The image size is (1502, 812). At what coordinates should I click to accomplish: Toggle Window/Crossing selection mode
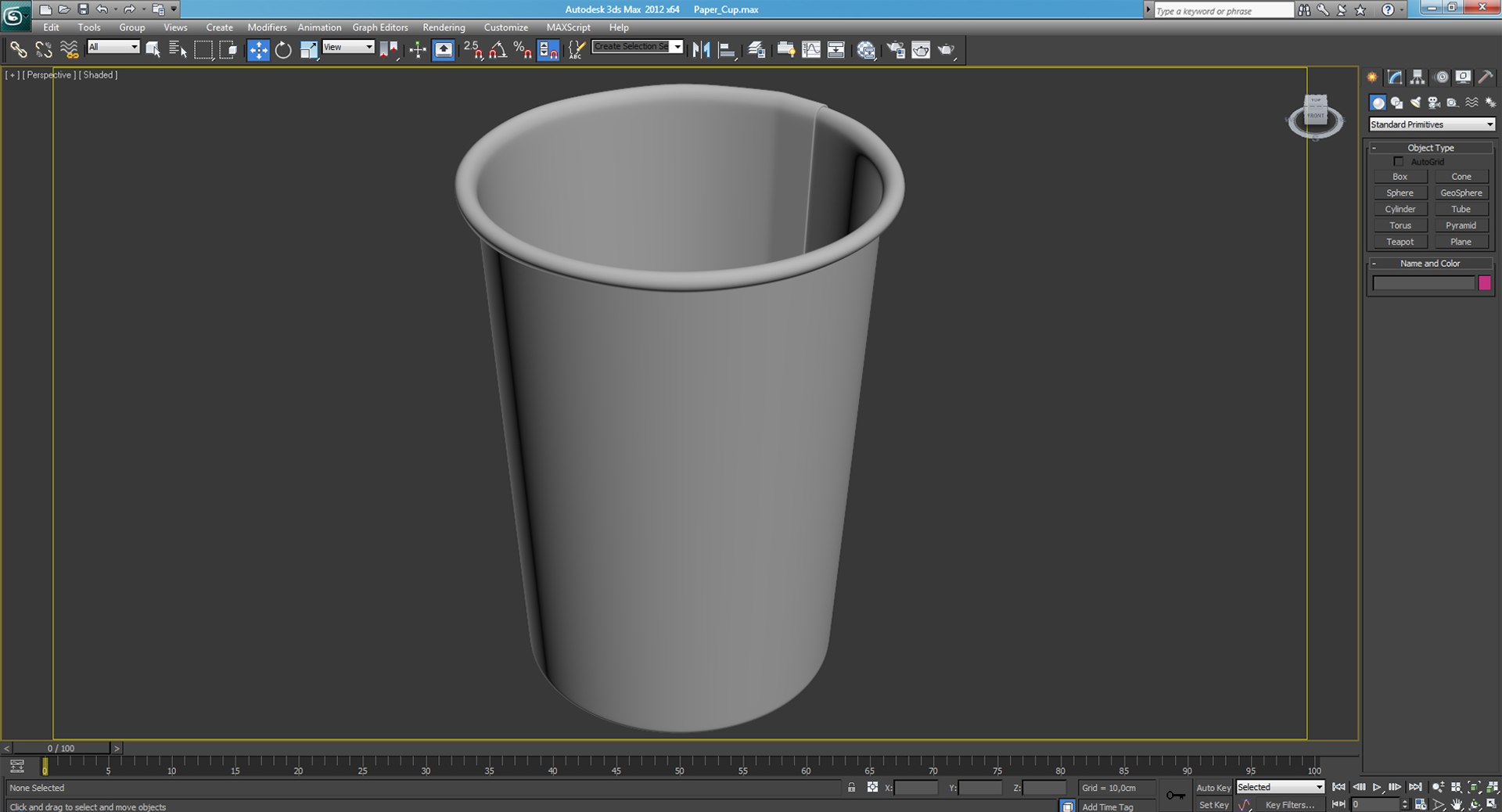pos(228,50)
